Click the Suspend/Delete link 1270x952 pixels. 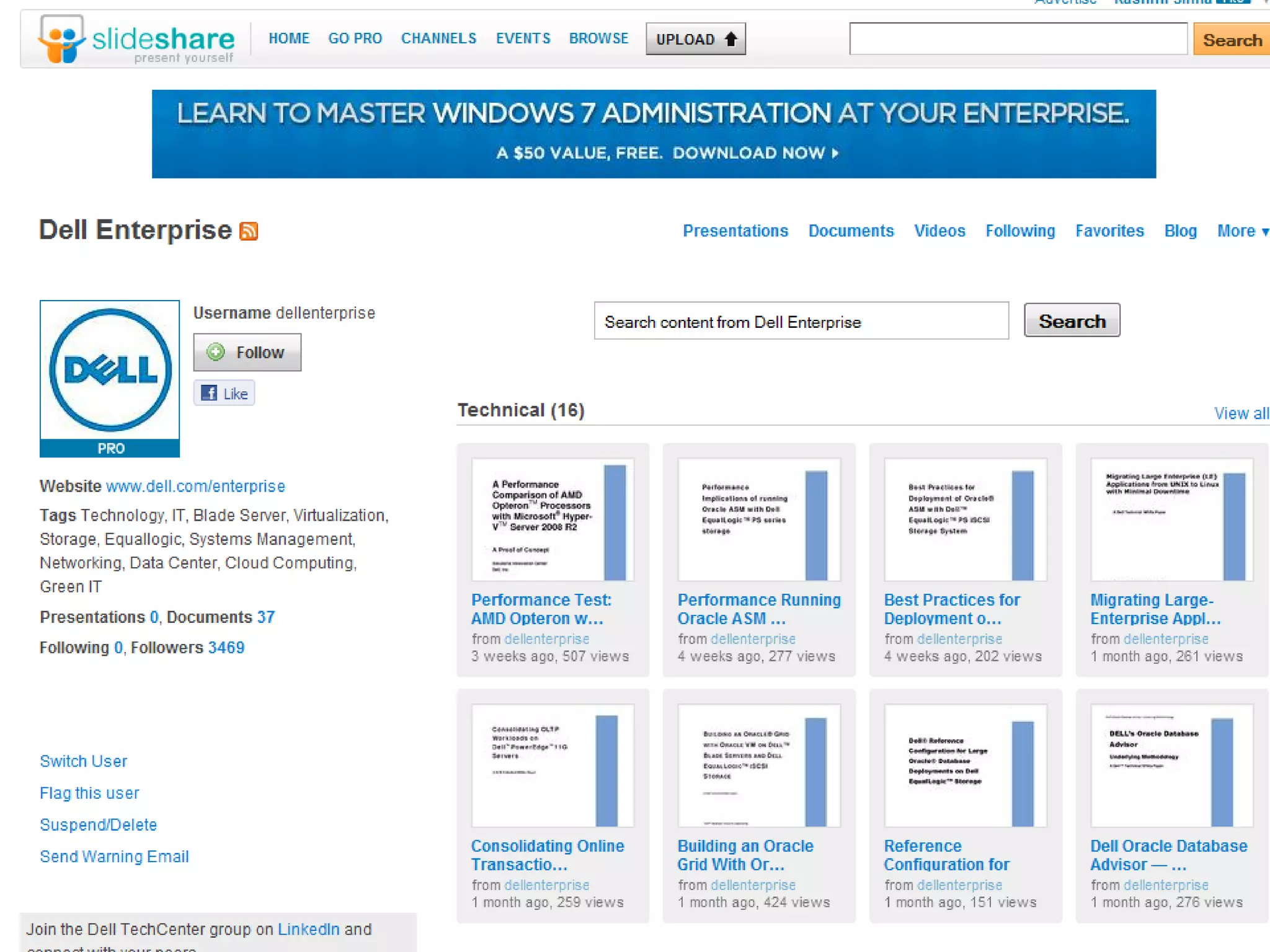(x=98, y=825)
